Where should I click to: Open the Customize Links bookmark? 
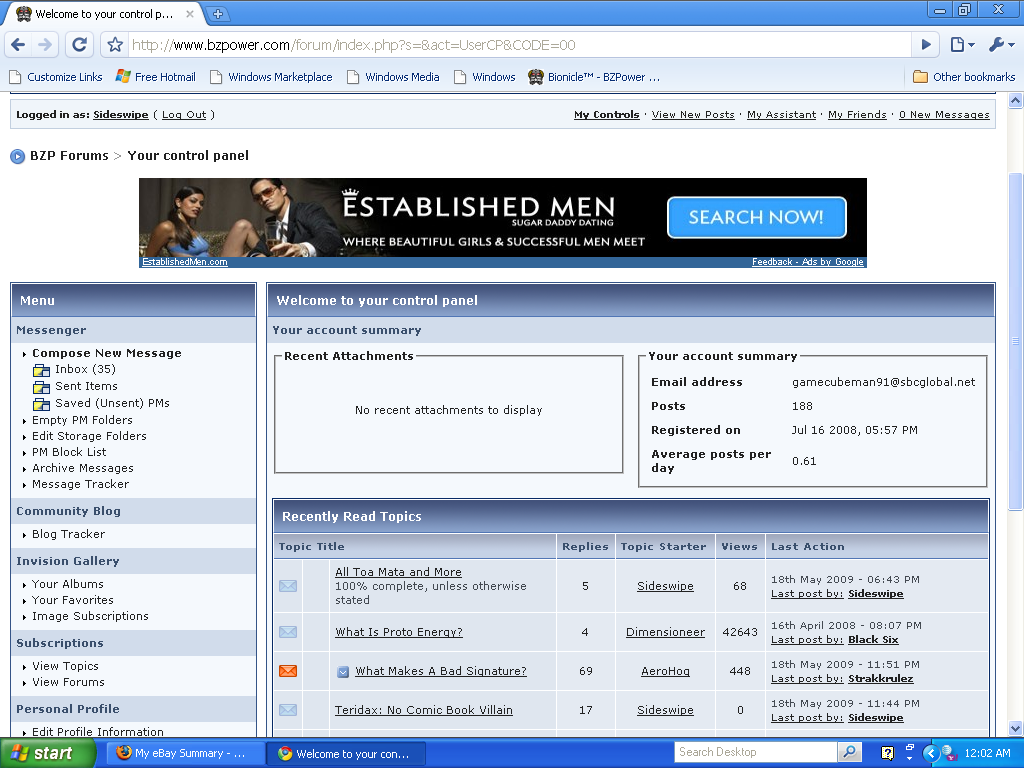(x=56, y=77)
